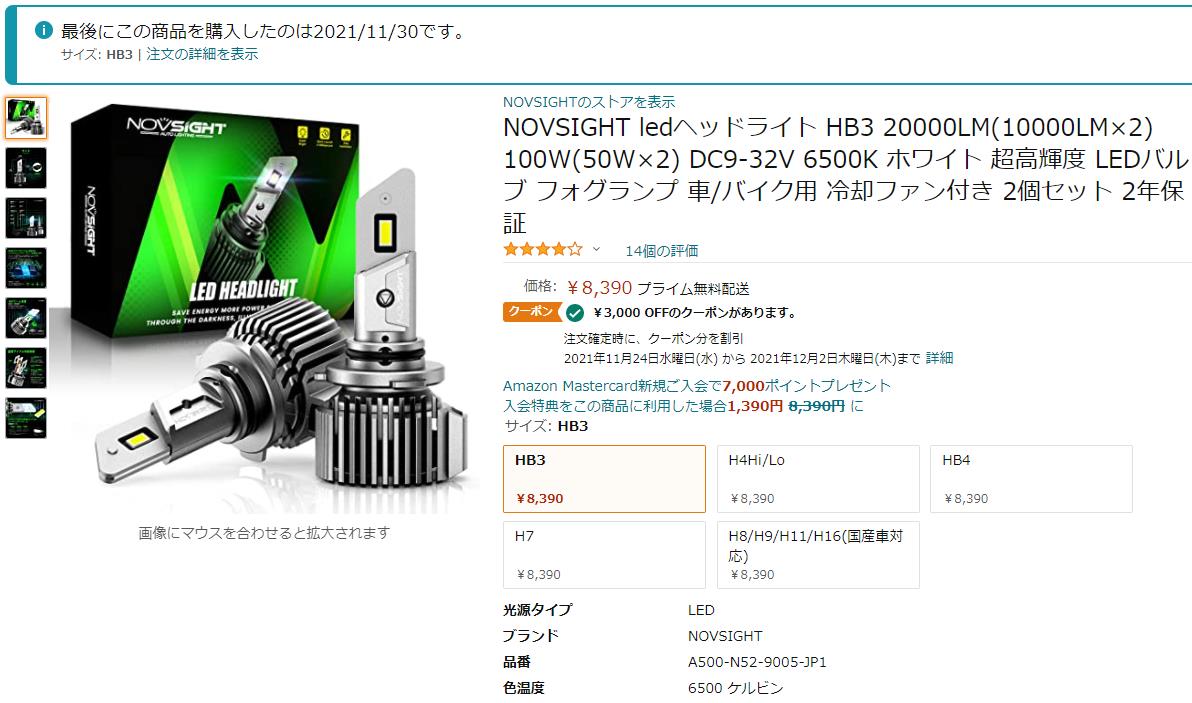The width and height of the screenshot is (1192, 703).
Task: Open coupon 詳細 details link
Action: pyautogui.click(x=940, y=358)
